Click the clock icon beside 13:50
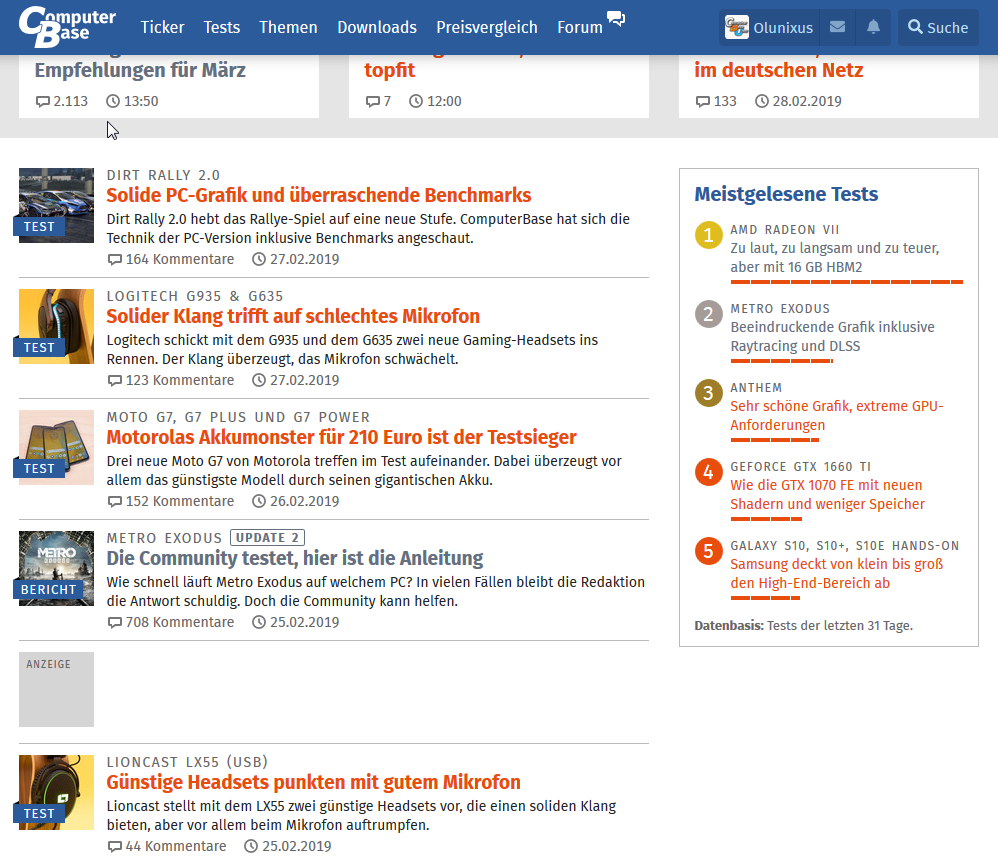The height and width of the screenshot is (859, 998). coord(113,101)
